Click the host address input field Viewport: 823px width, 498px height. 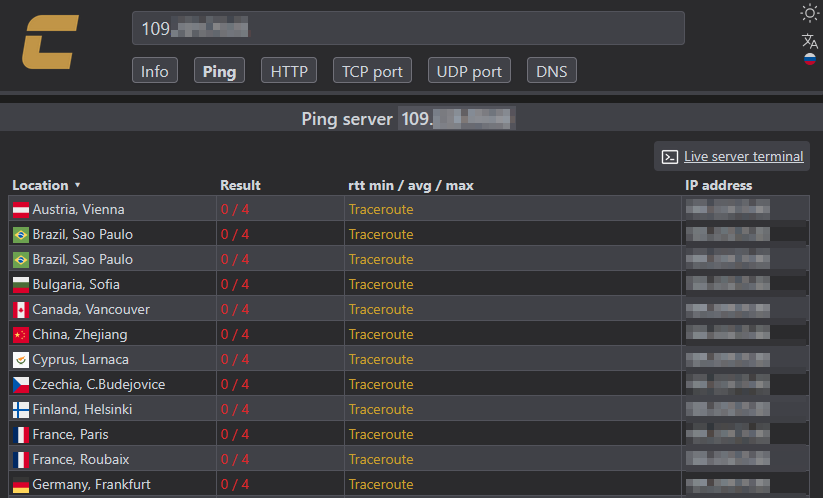(408, 29)
